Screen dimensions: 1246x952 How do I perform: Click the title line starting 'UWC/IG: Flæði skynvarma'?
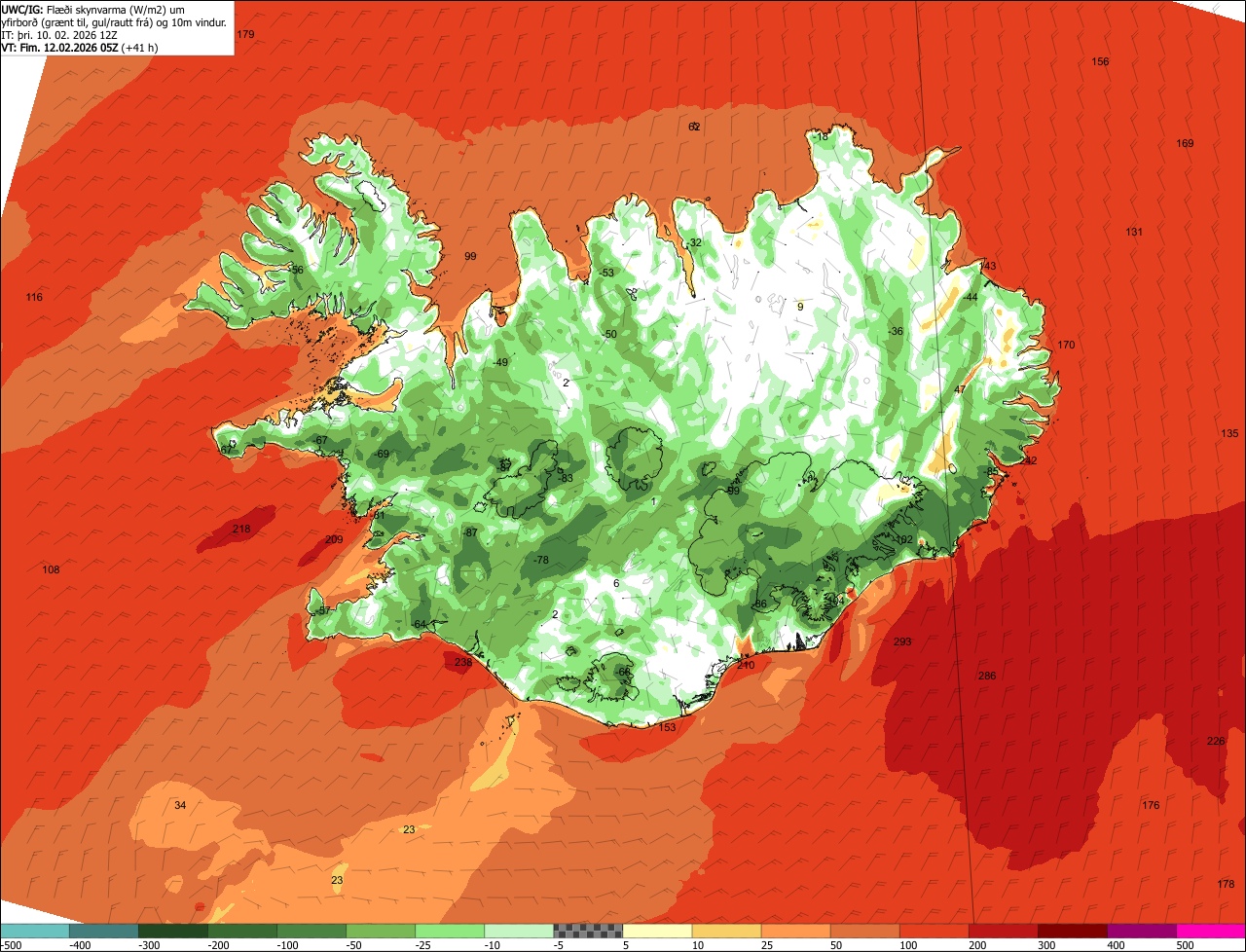tap(93, 9)
